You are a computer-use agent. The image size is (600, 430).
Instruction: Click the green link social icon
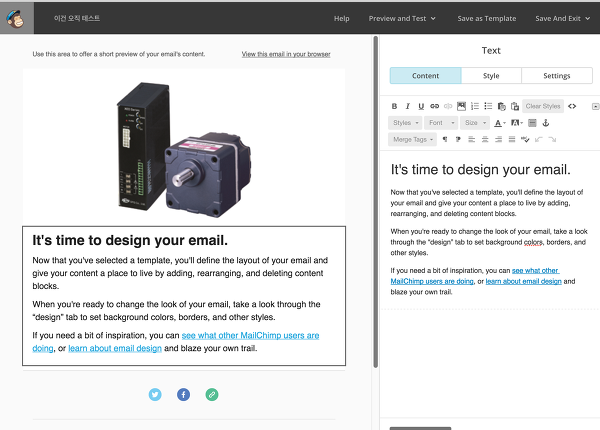pos(212,394)
